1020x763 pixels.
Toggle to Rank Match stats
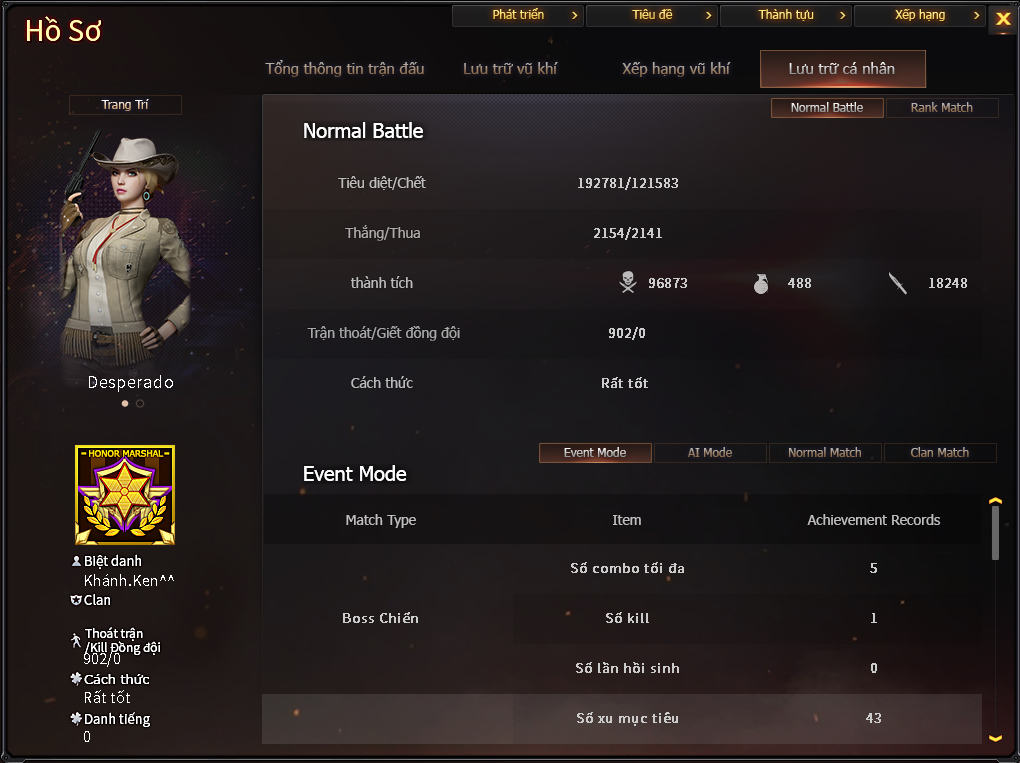coord(941,107)
